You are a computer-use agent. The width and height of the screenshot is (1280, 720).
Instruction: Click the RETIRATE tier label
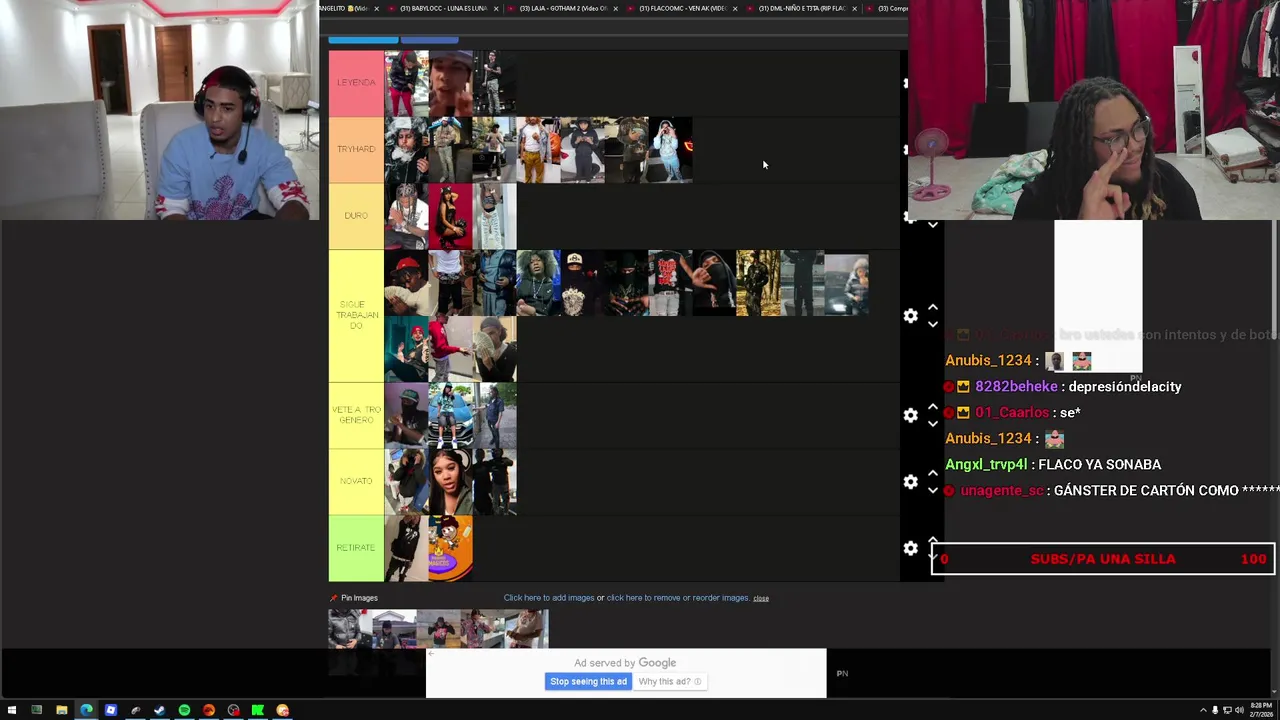tap(356, 548)
